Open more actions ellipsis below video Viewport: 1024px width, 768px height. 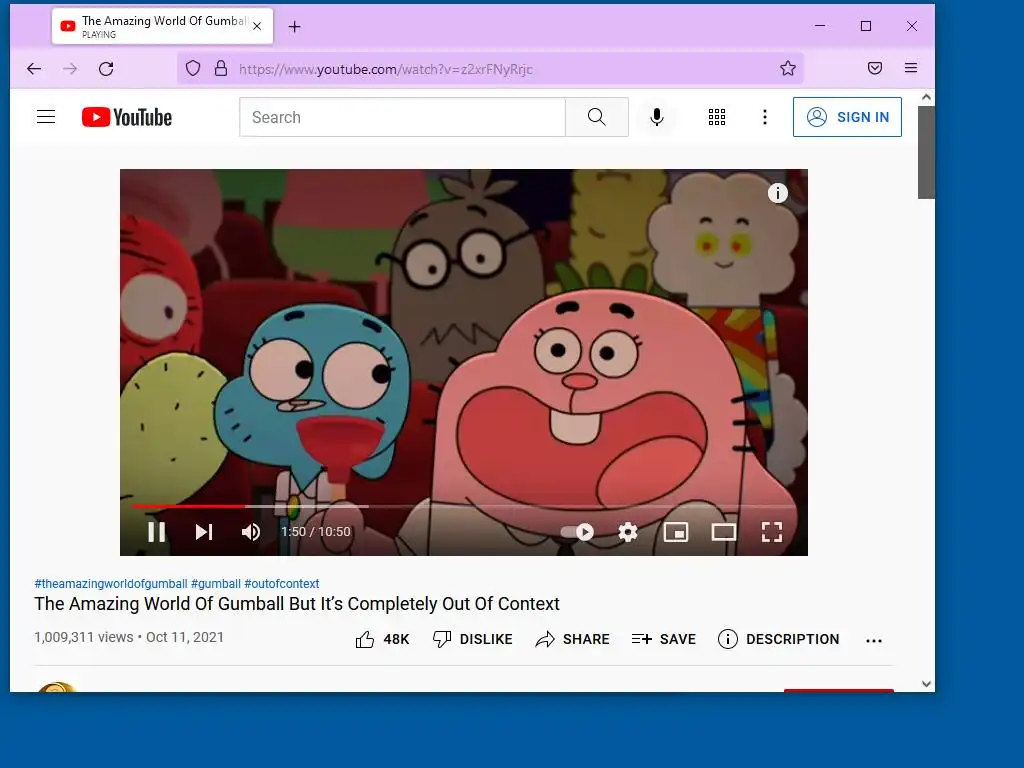tap(874, 641)
